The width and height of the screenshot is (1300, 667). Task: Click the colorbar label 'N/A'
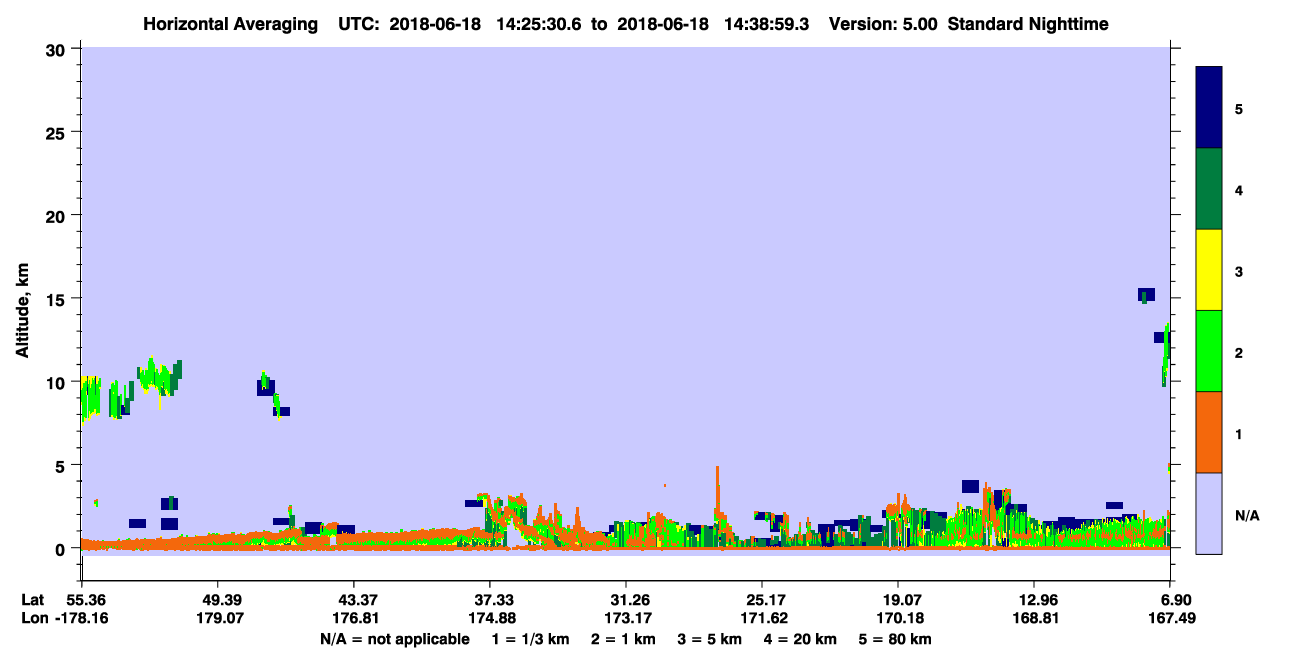pos(1246,515)
